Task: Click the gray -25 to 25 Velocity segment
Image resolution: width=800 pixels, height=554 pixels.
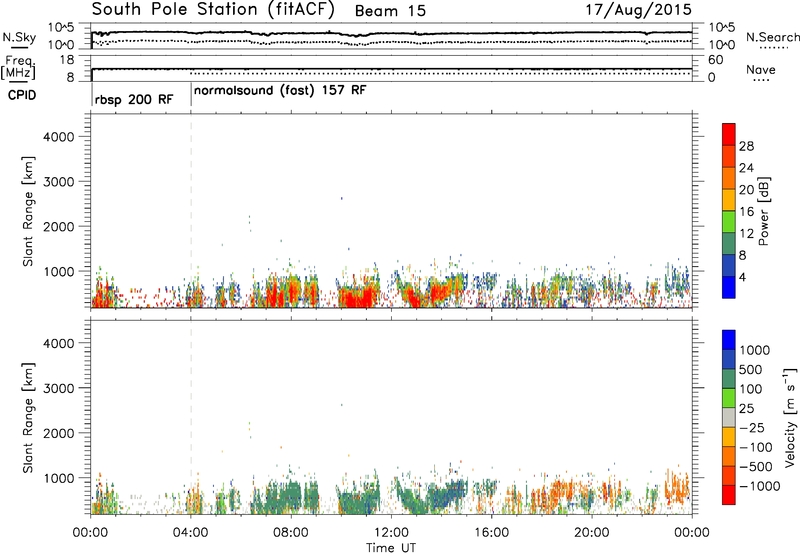Action: coord(729,417)
